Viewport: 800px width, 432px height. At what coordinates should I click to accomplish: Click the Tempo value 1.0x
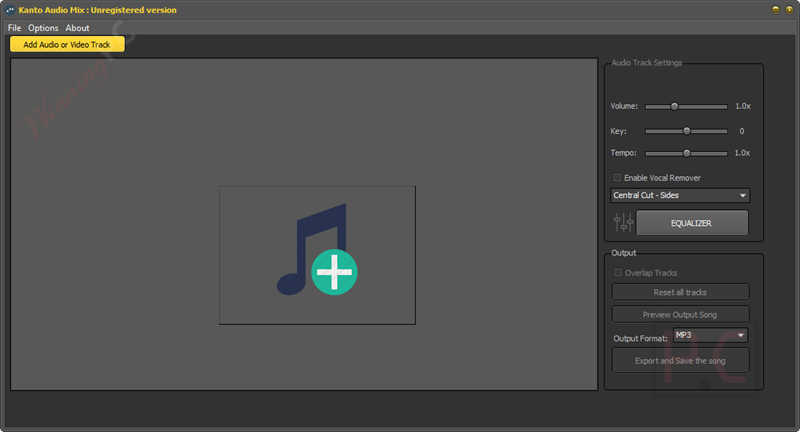742,153
